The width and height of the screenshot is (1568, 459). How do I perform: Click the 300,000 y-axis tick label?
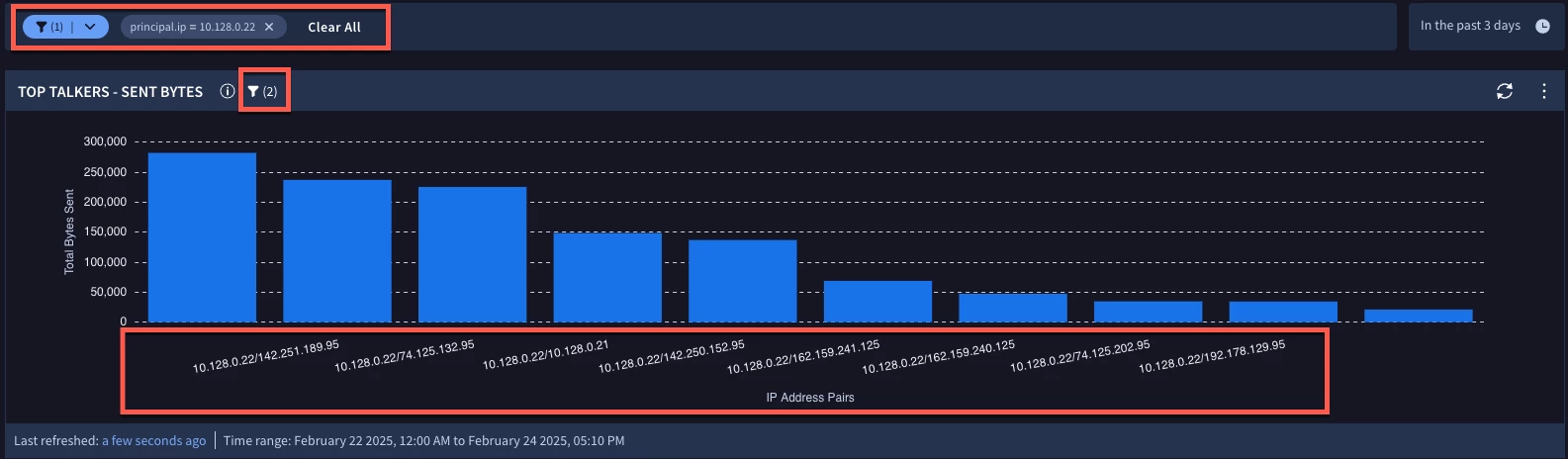[105, 141]
